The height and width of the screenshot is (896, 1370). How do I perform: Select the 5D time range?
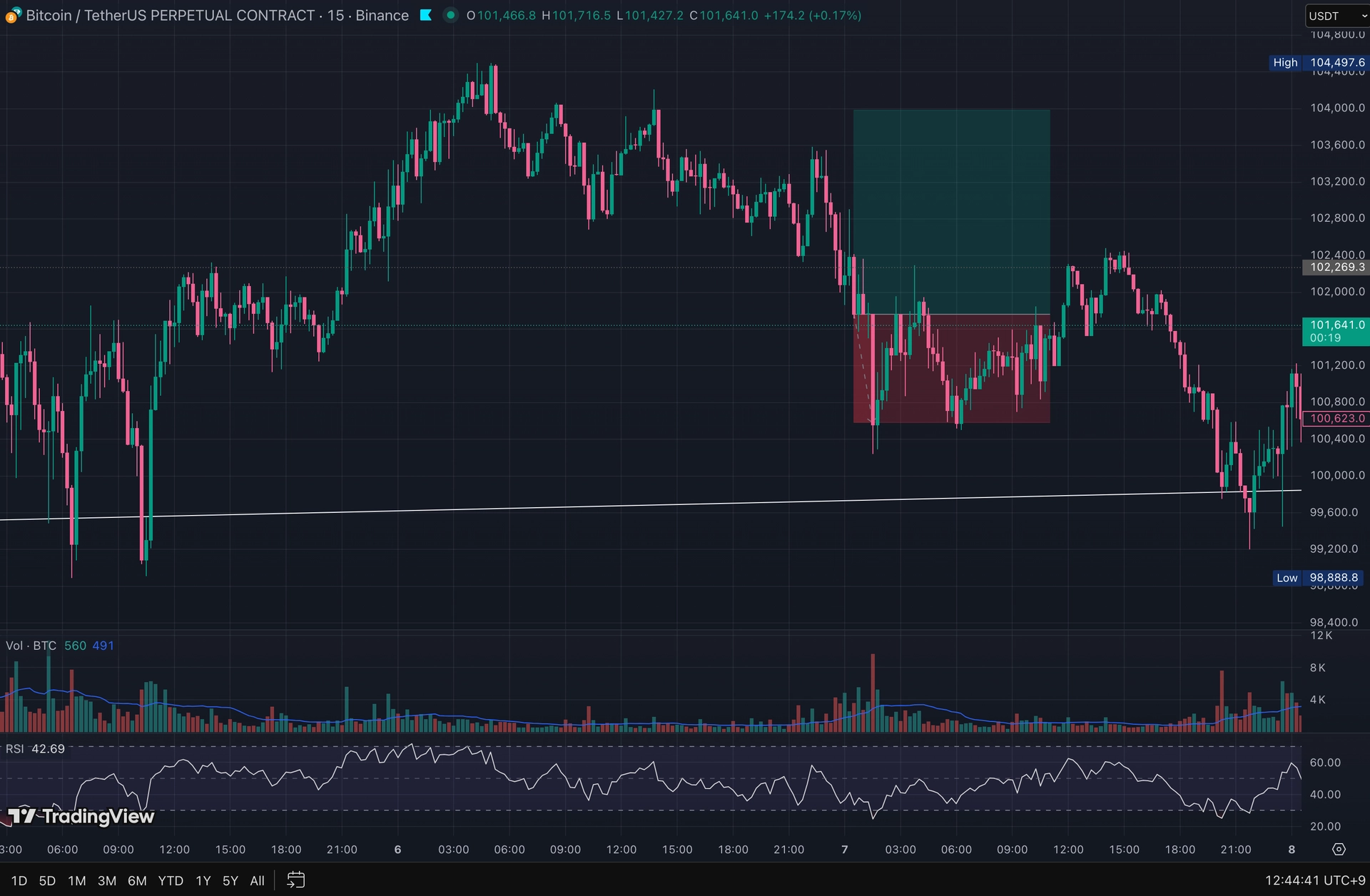click(x=47, y=881)
